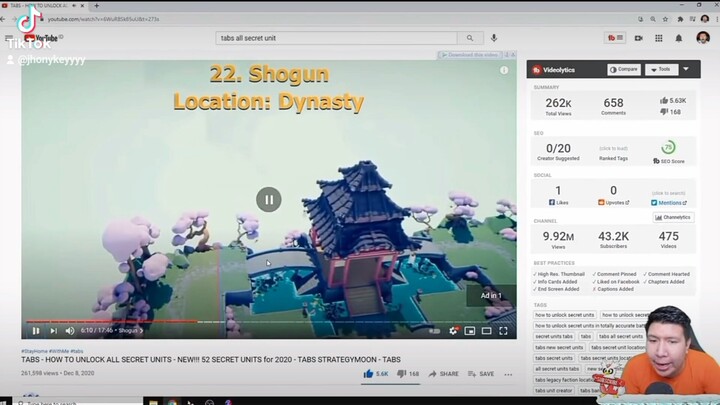
Task: Enter fullscreen mode on the video
Action: point(503,330)
